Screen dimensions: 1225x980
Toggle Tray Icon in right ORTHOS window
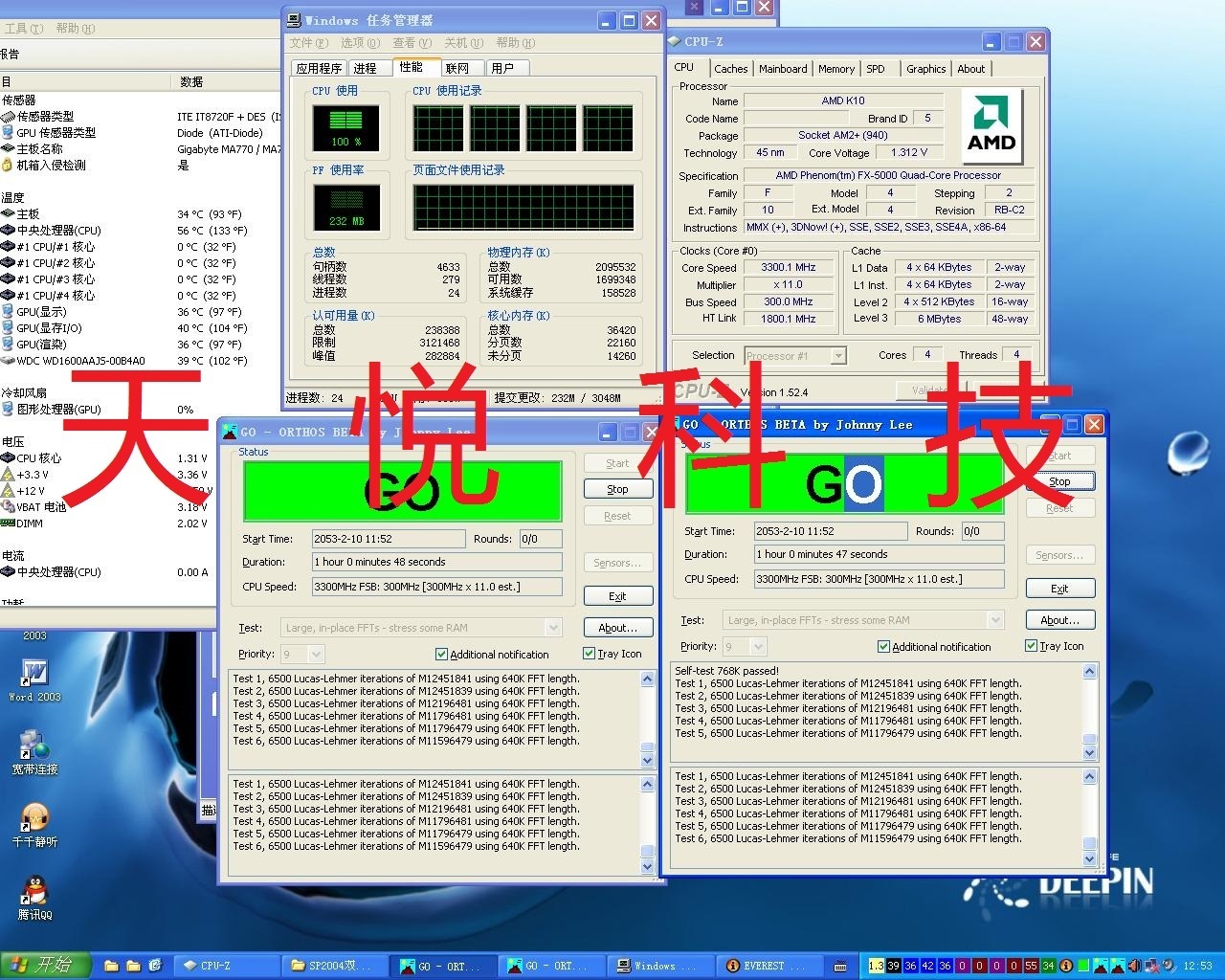coord(1031,646)
